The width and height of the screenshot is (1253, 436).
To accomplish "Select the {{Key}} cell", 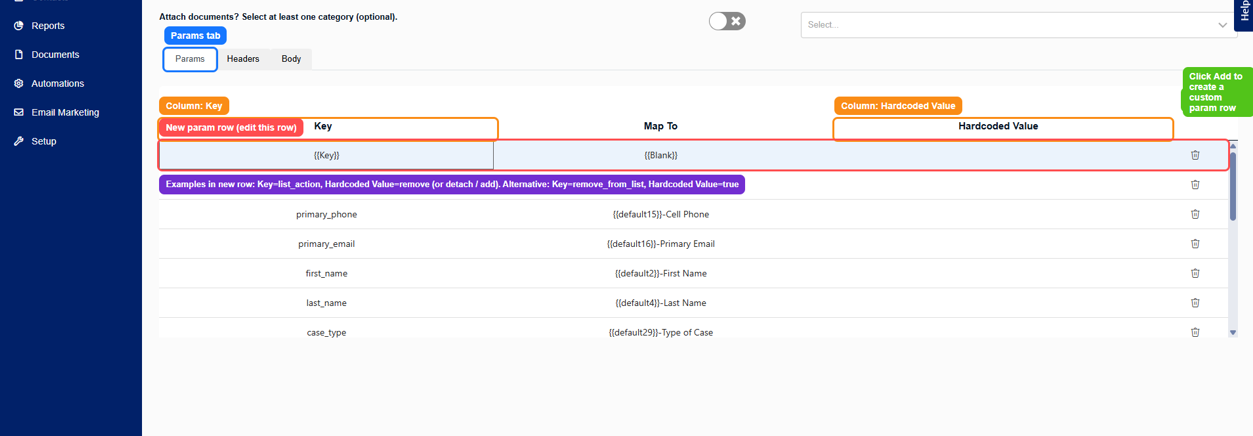I will point(326,155).
